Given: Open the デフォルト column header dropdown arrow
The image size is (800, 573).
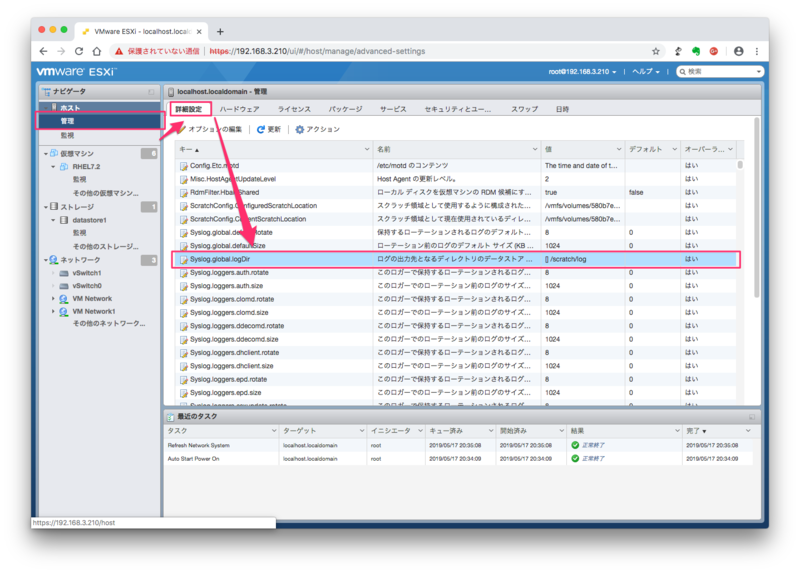Looking at the screenshot, I should click(674, 149).
